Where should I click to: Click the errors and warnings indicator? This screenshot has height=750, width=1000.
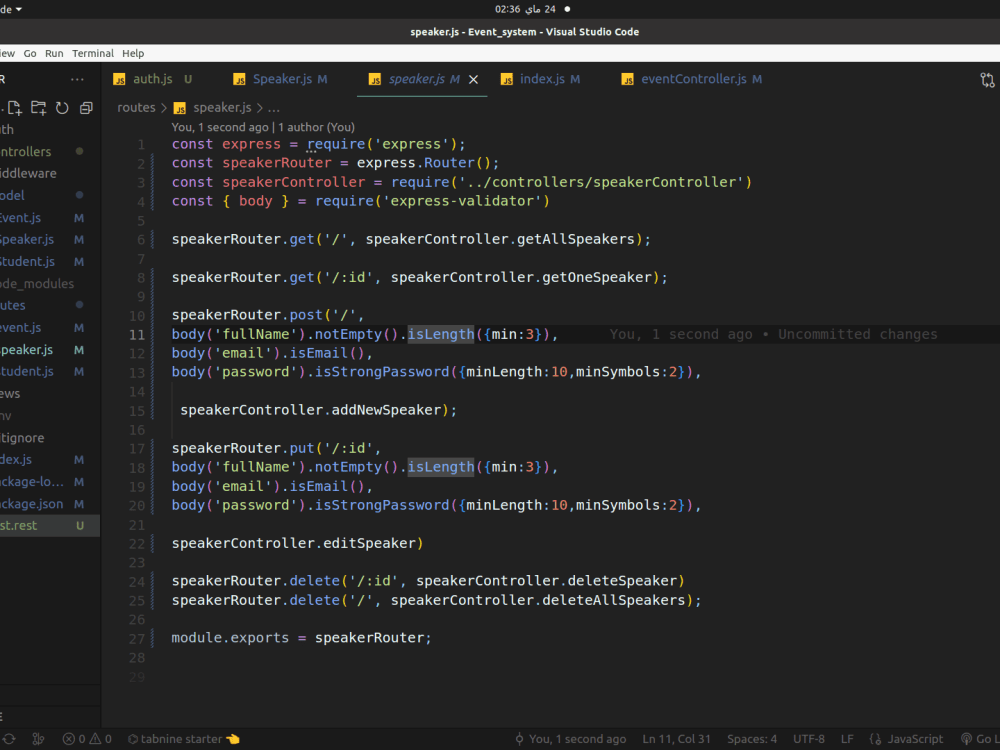[x=84, y=738]
